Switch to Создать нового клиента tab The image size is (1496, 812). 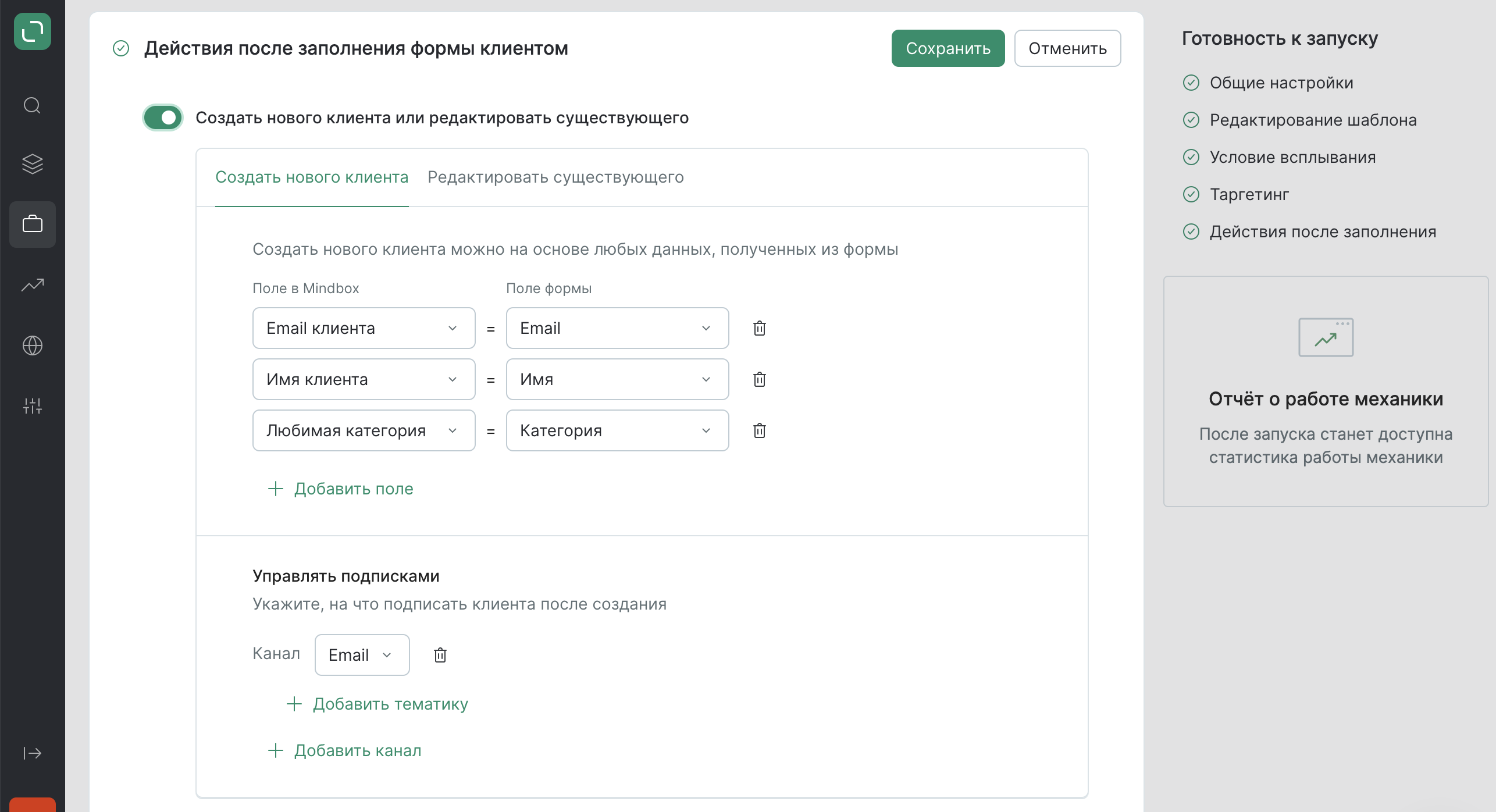312,177
